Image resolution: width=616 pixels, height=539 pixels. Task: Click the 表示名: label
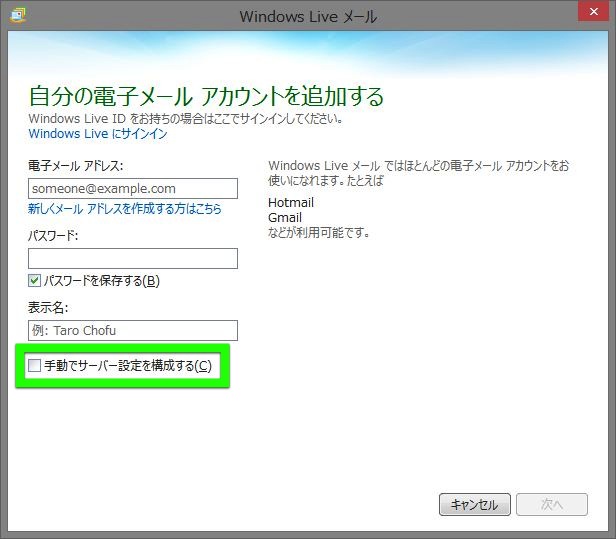point(48,308)
